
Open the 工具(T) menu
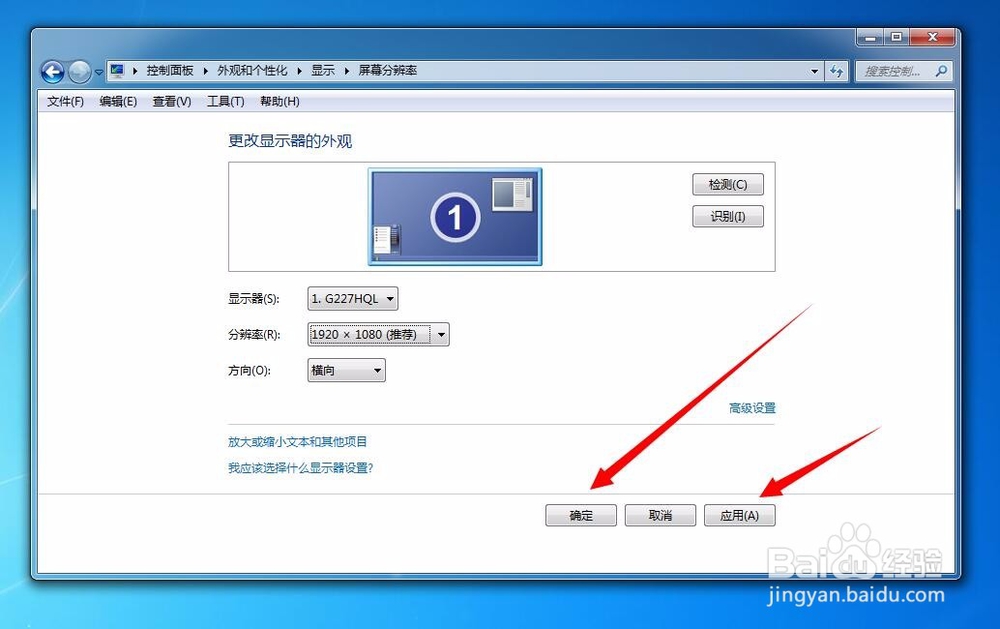(225, 101)
